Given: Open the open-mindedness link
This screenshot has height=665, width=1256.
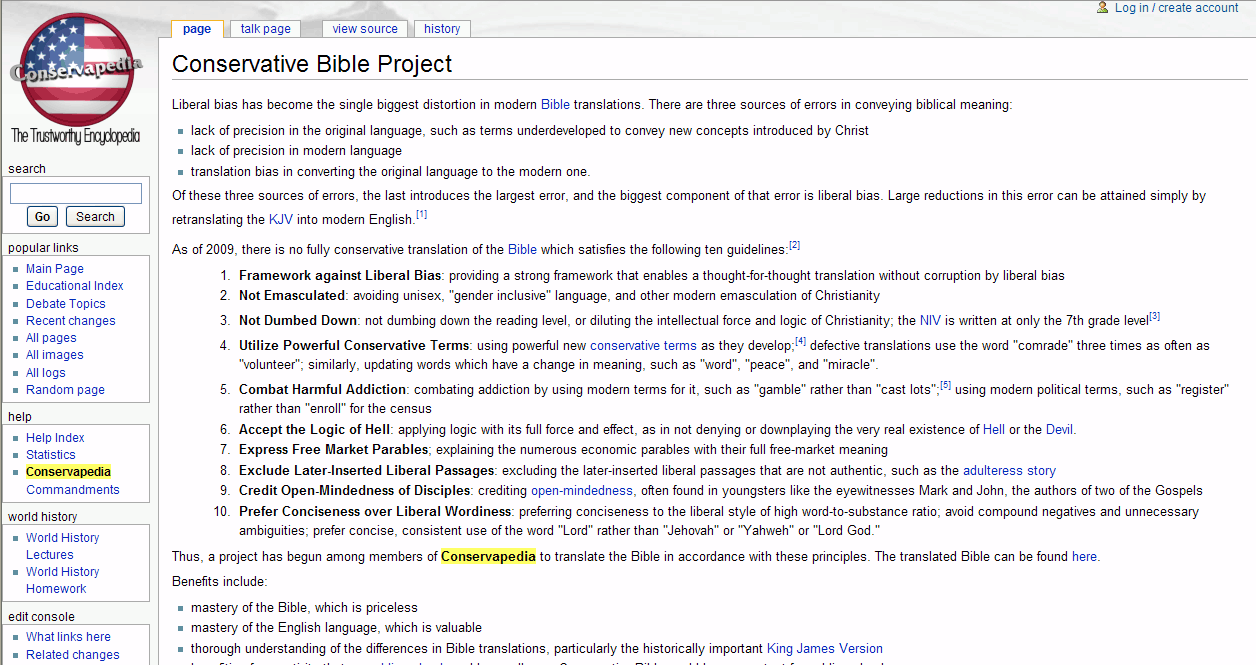Looking at the screenshot, I should pos(582,491).
